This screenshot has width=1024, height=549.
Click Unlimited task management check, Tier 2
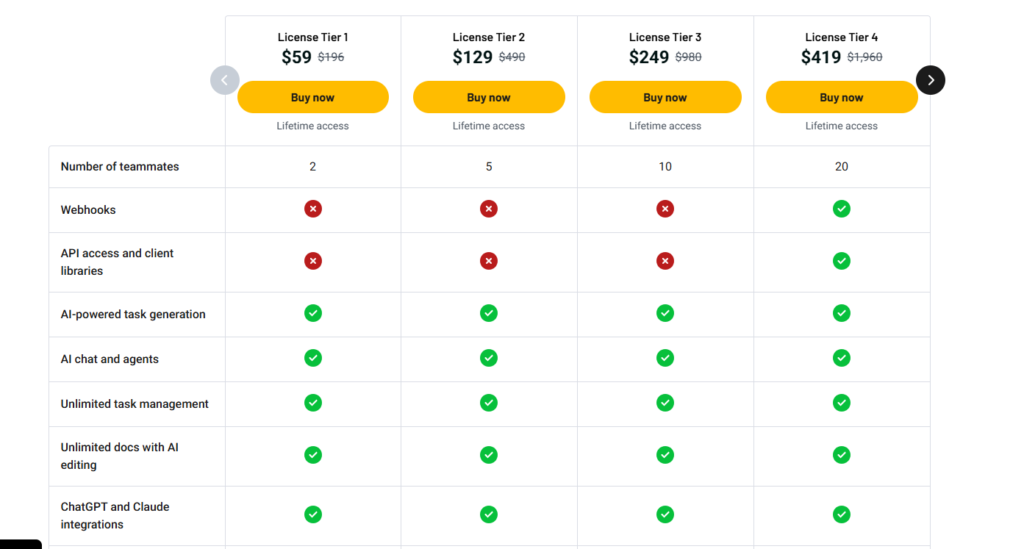[x=488, y=403]
